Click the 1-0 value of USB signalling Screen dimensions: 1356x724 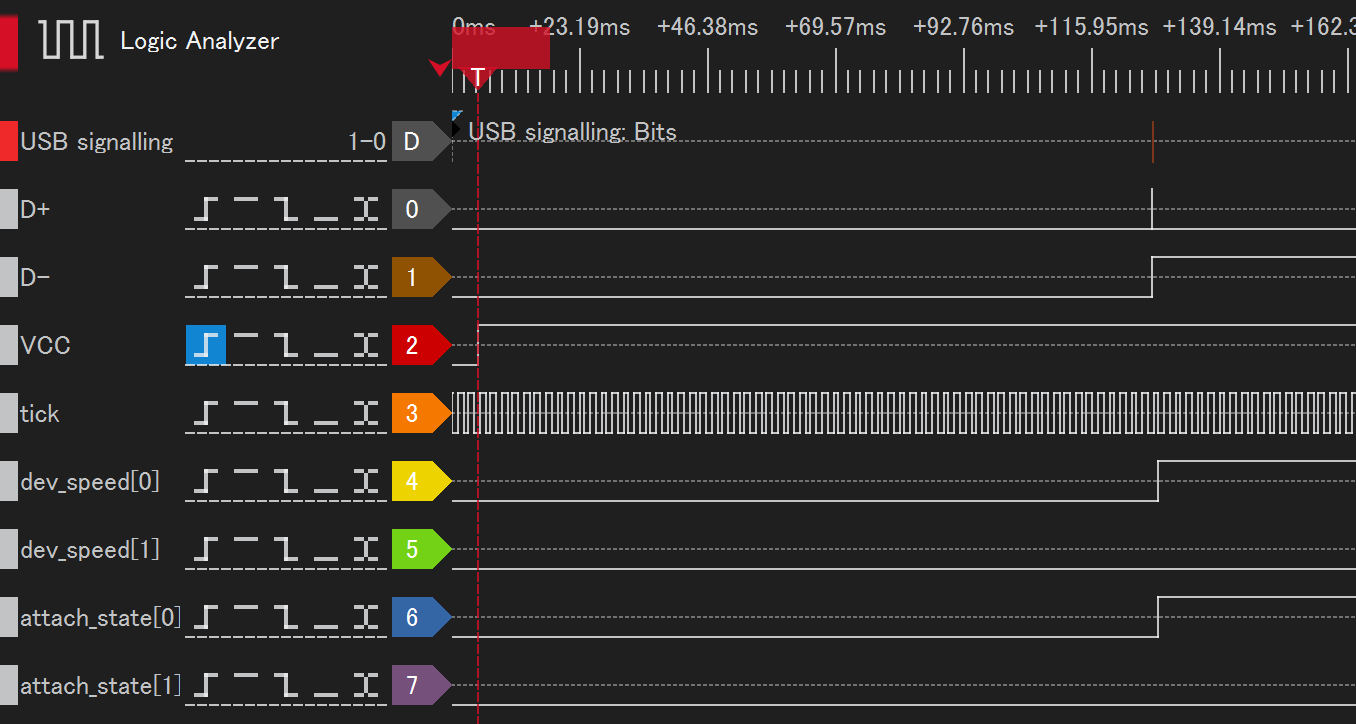tap(367, 142)
